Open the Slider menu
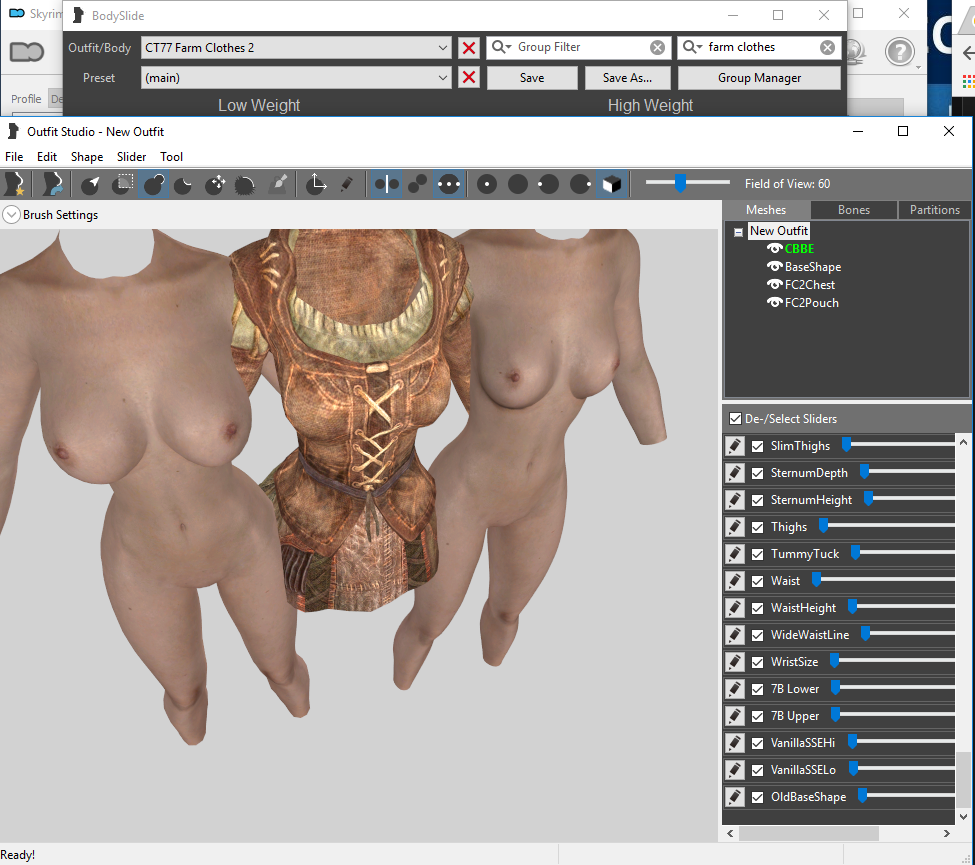 tap(131, 157)
